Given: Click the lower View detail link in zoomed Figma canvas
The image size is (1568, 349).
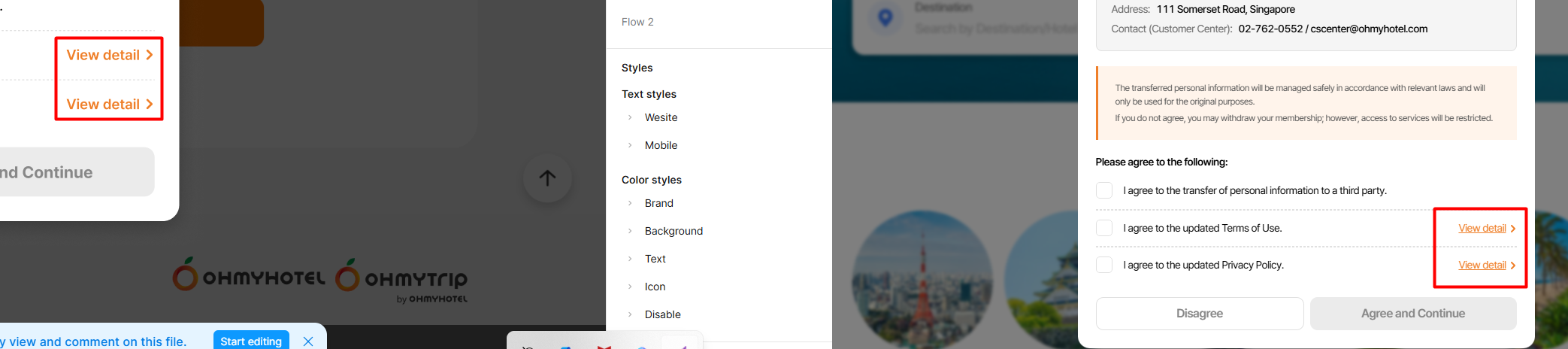Looking at the screenshot, I should coord(110,105).
